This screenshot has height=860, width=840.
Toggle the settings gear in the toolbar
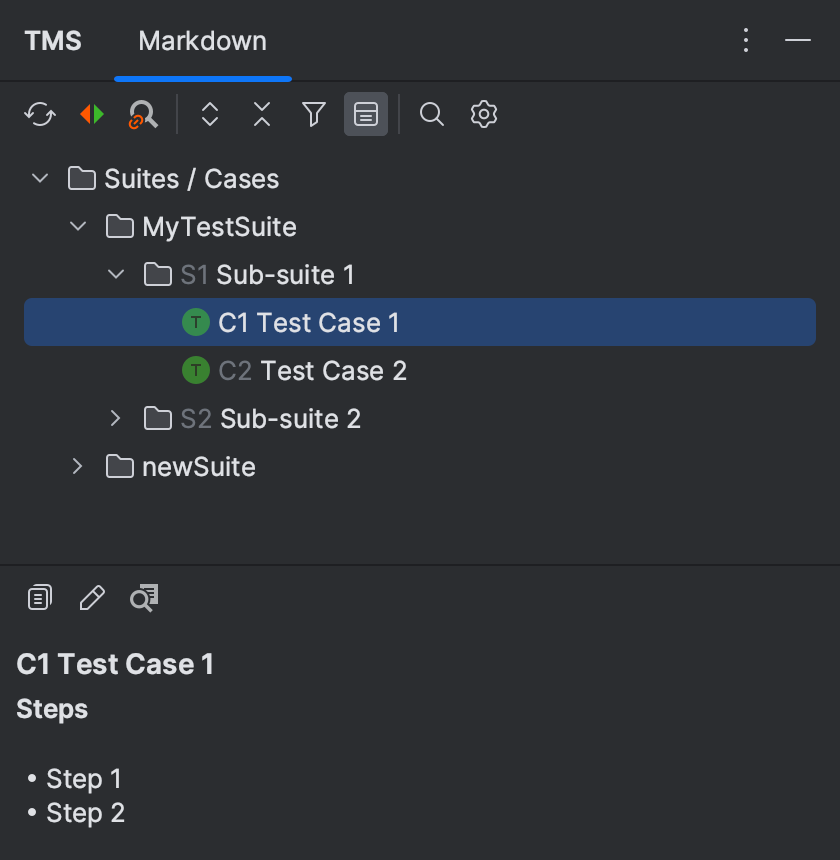click(x=483, y=114)
